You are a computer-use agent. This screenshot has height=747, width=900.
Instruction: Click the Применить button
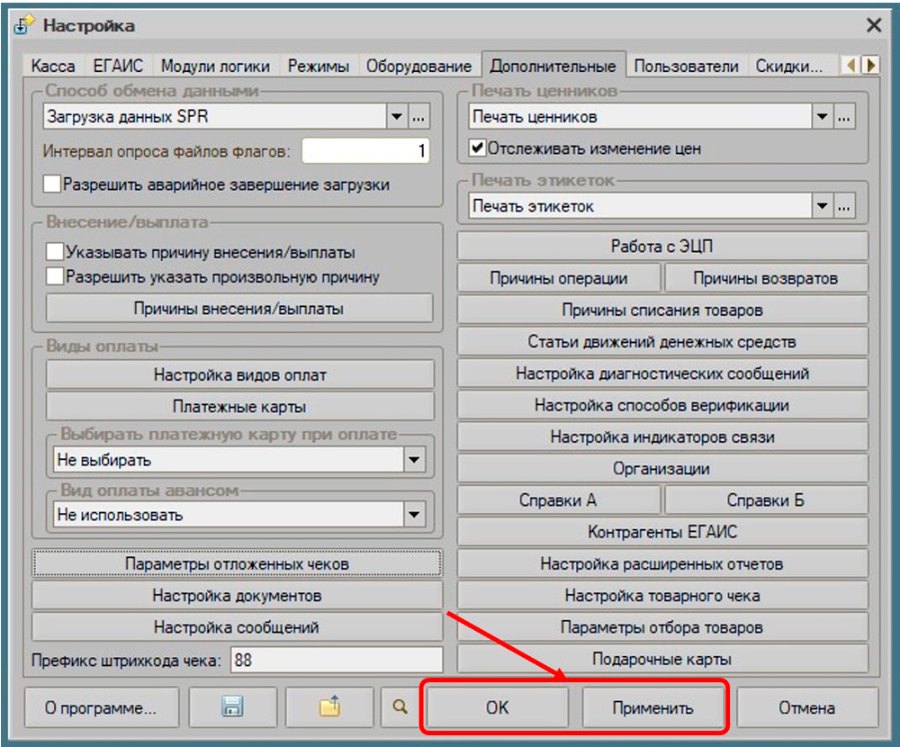click(x=653, y=707)
